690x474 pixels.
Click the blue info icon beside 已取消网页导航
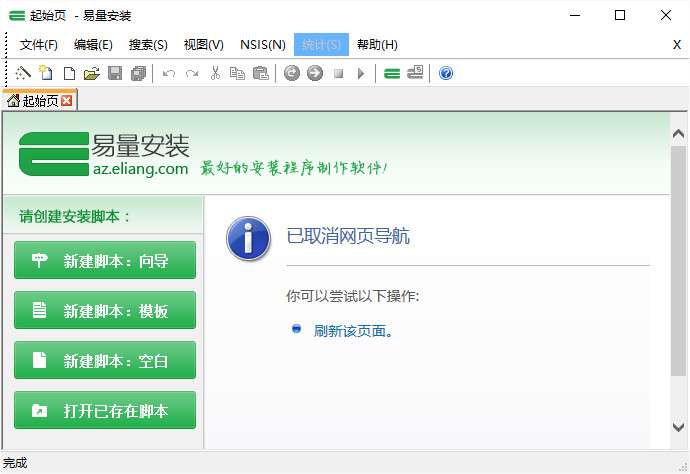(x=248, y=238)
